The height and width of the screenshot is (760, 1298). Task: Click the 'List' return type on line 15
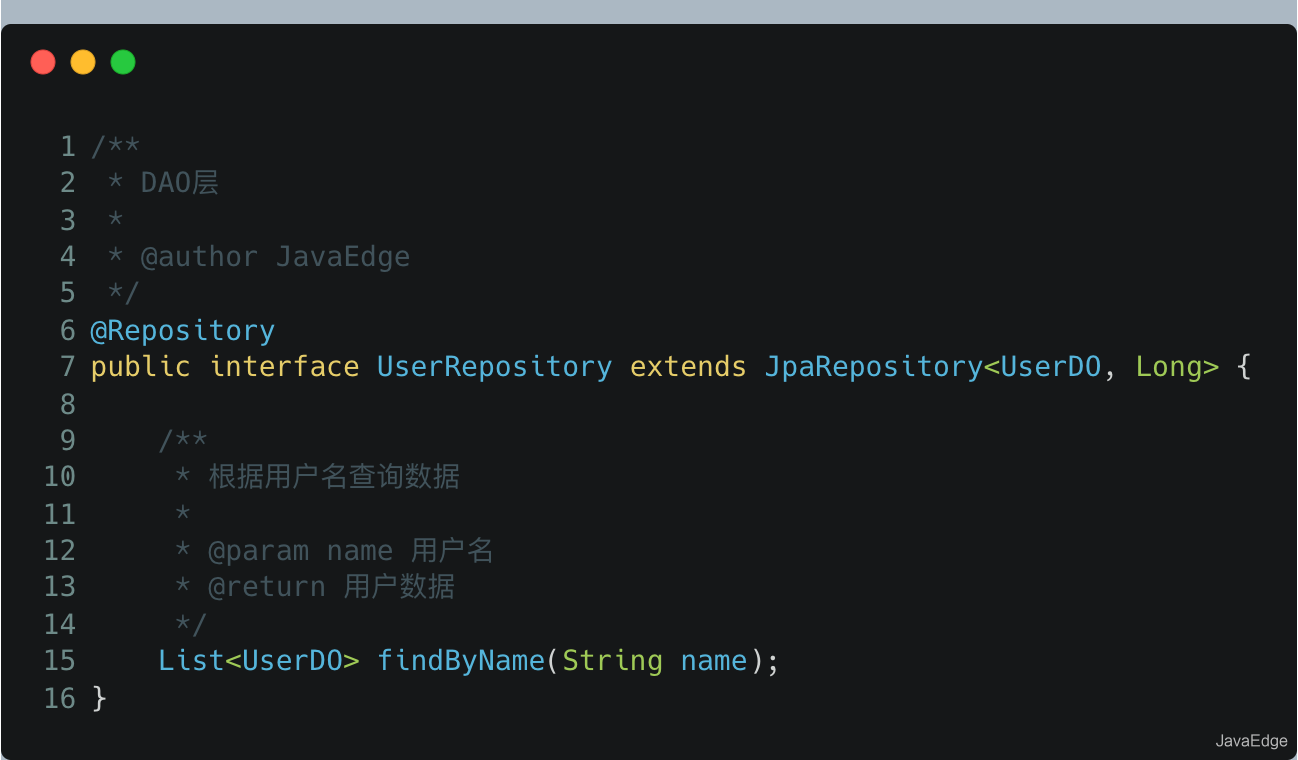click(x=191, y=661)
